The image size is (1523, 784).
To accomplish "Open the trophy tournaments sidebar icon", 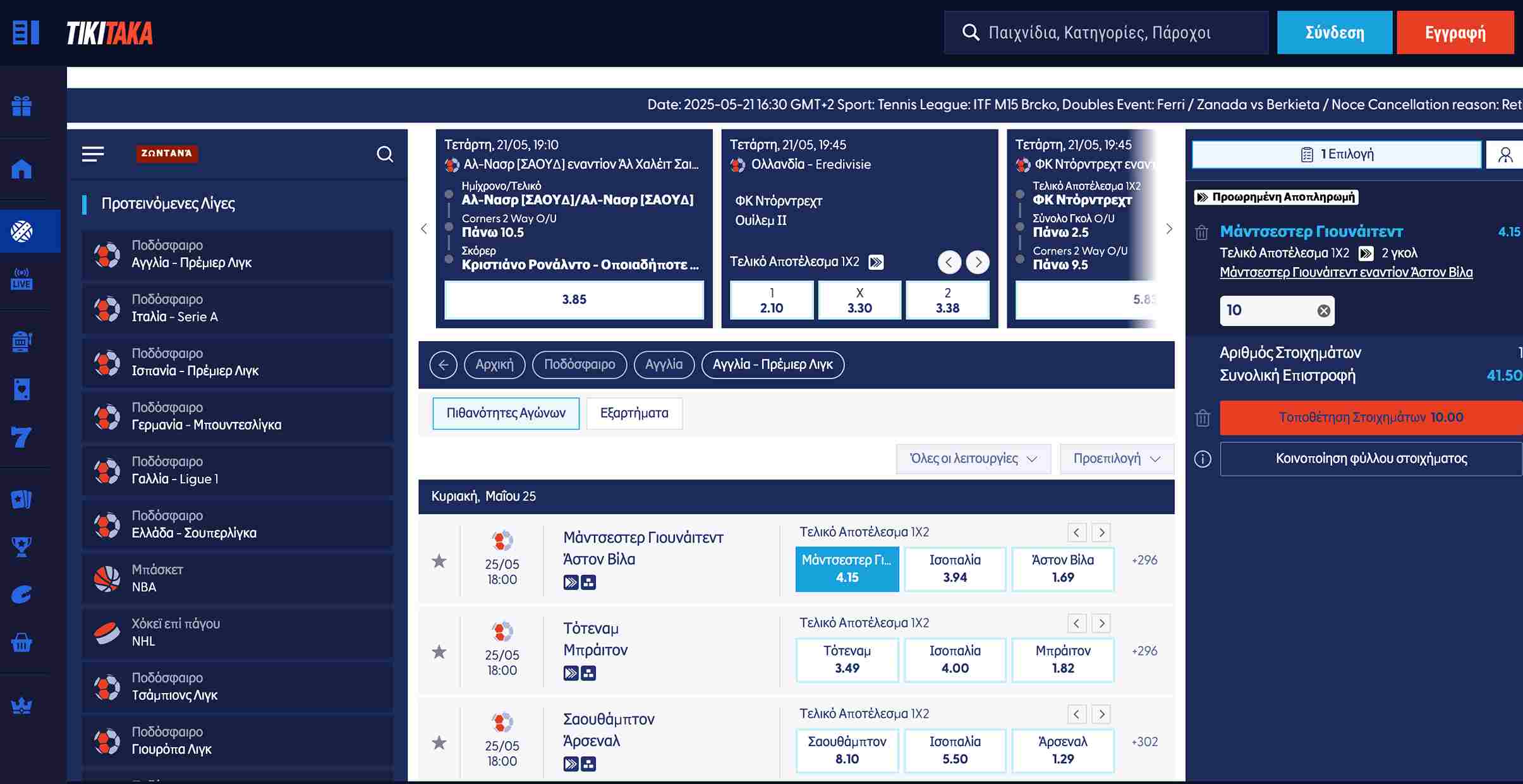I will (21, 546).
